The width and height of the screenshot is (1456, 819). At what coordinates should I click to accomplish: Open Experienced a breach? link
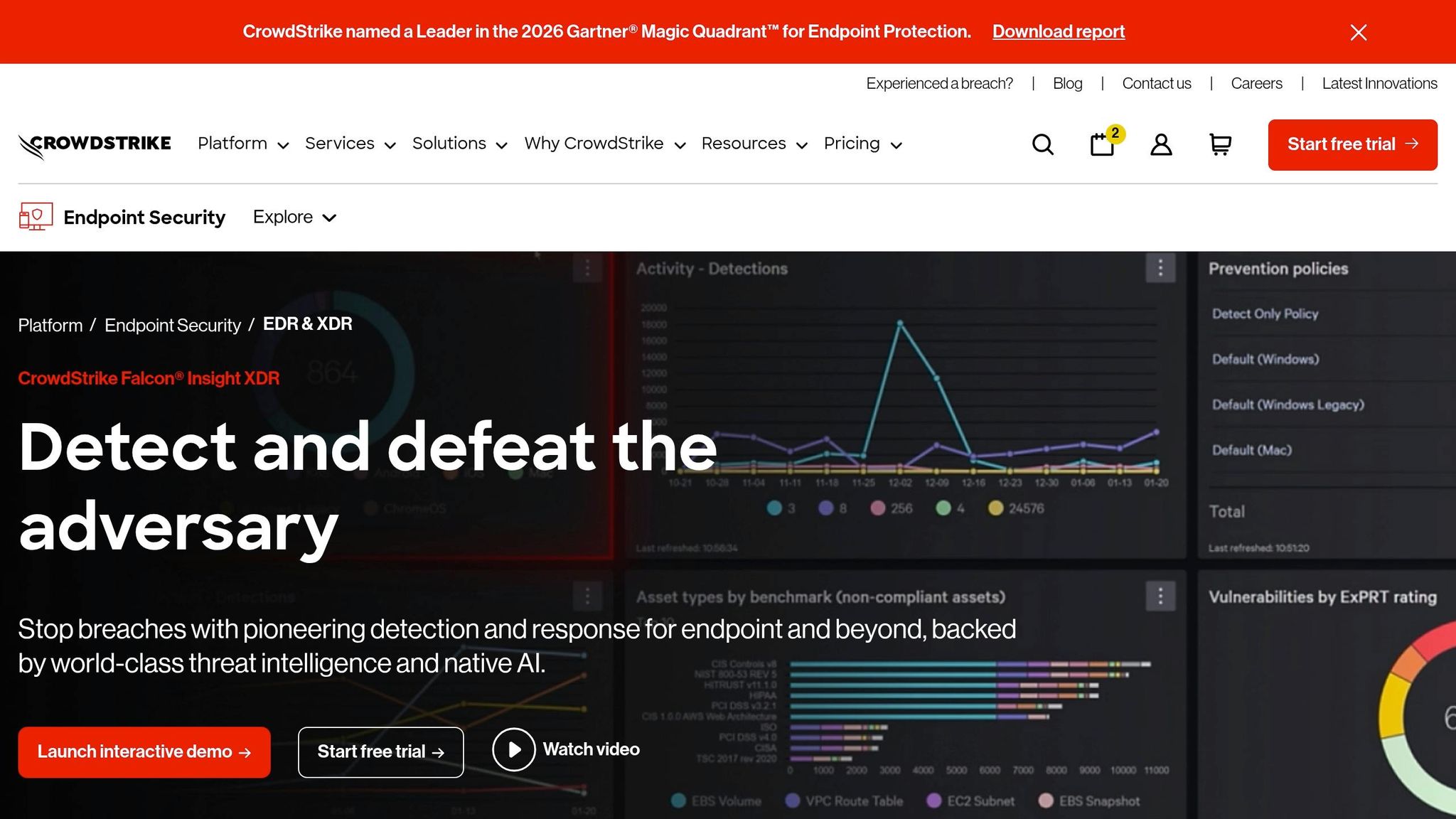[x=939, y=84]
